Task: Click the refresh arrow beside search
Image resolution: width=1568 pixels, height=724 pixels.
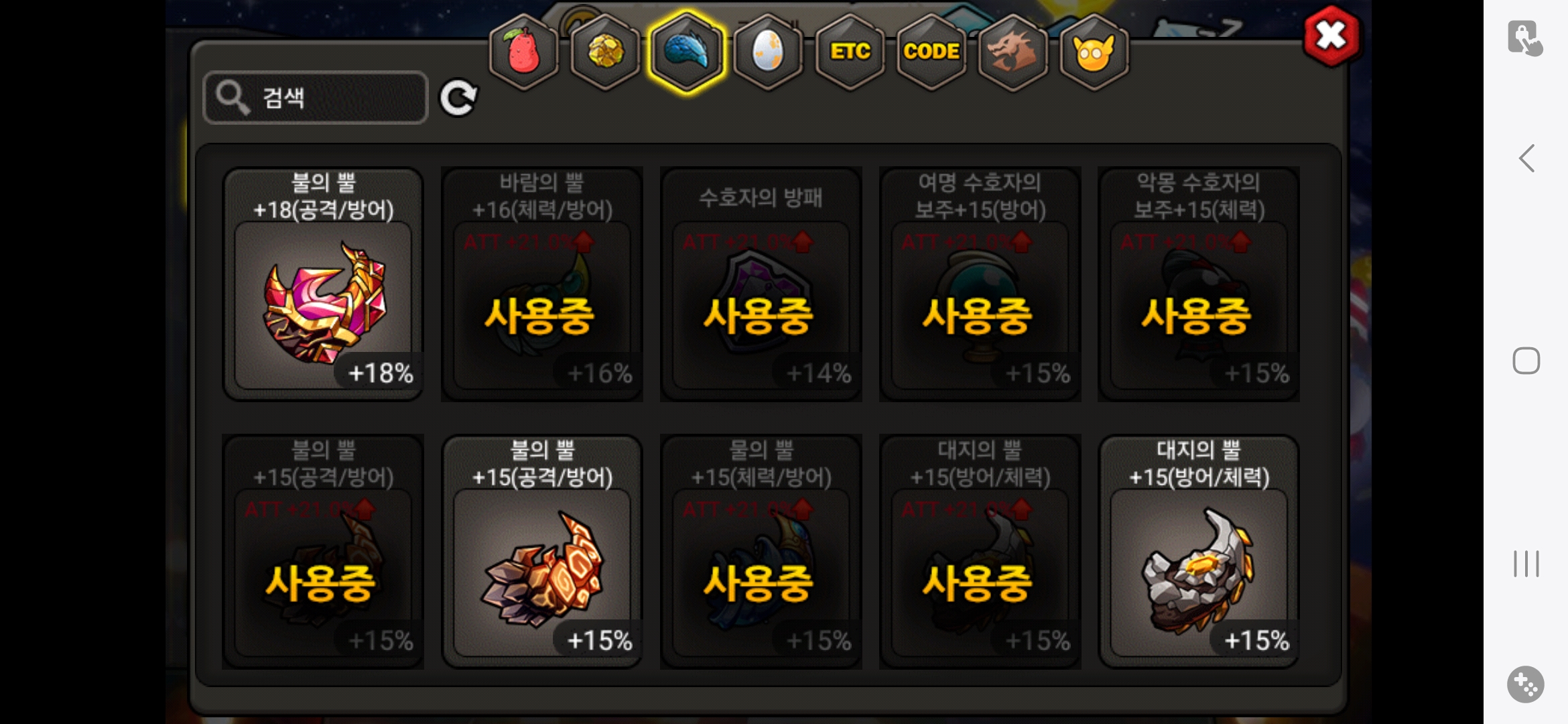Action: 458,98
